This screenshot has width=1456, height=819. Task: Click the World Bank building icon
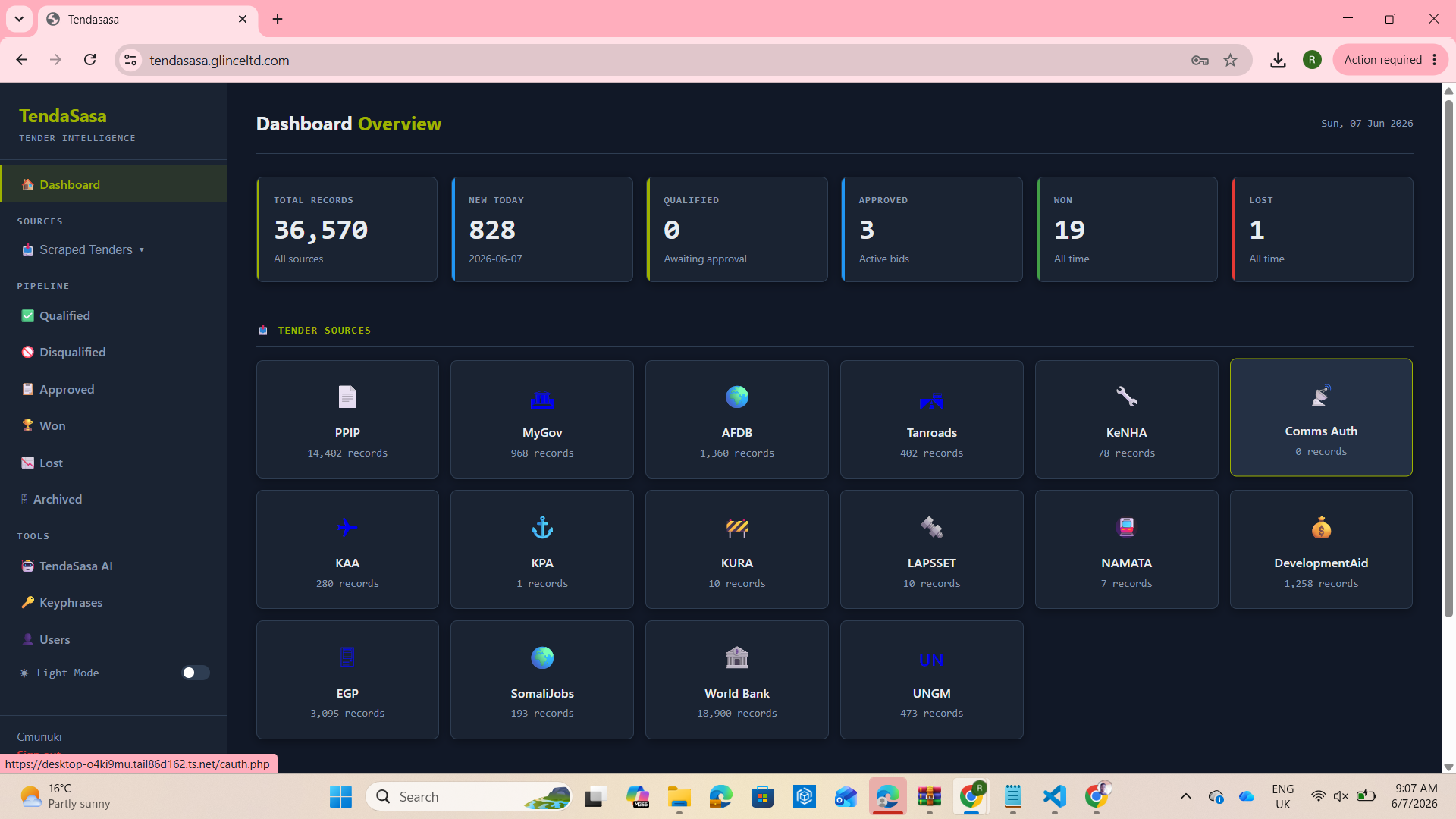[737, 657]
